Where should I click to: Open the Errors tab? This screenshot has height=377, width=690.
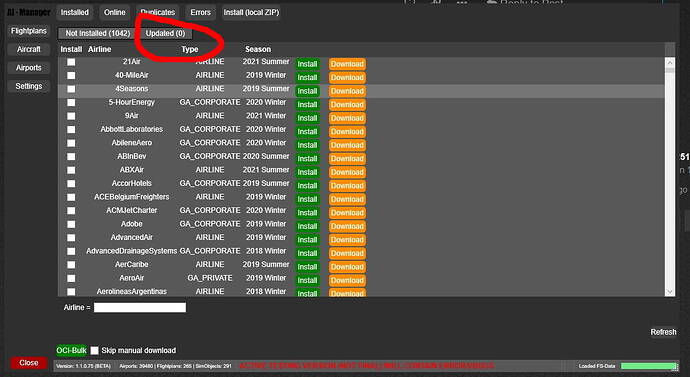[200, 12]
